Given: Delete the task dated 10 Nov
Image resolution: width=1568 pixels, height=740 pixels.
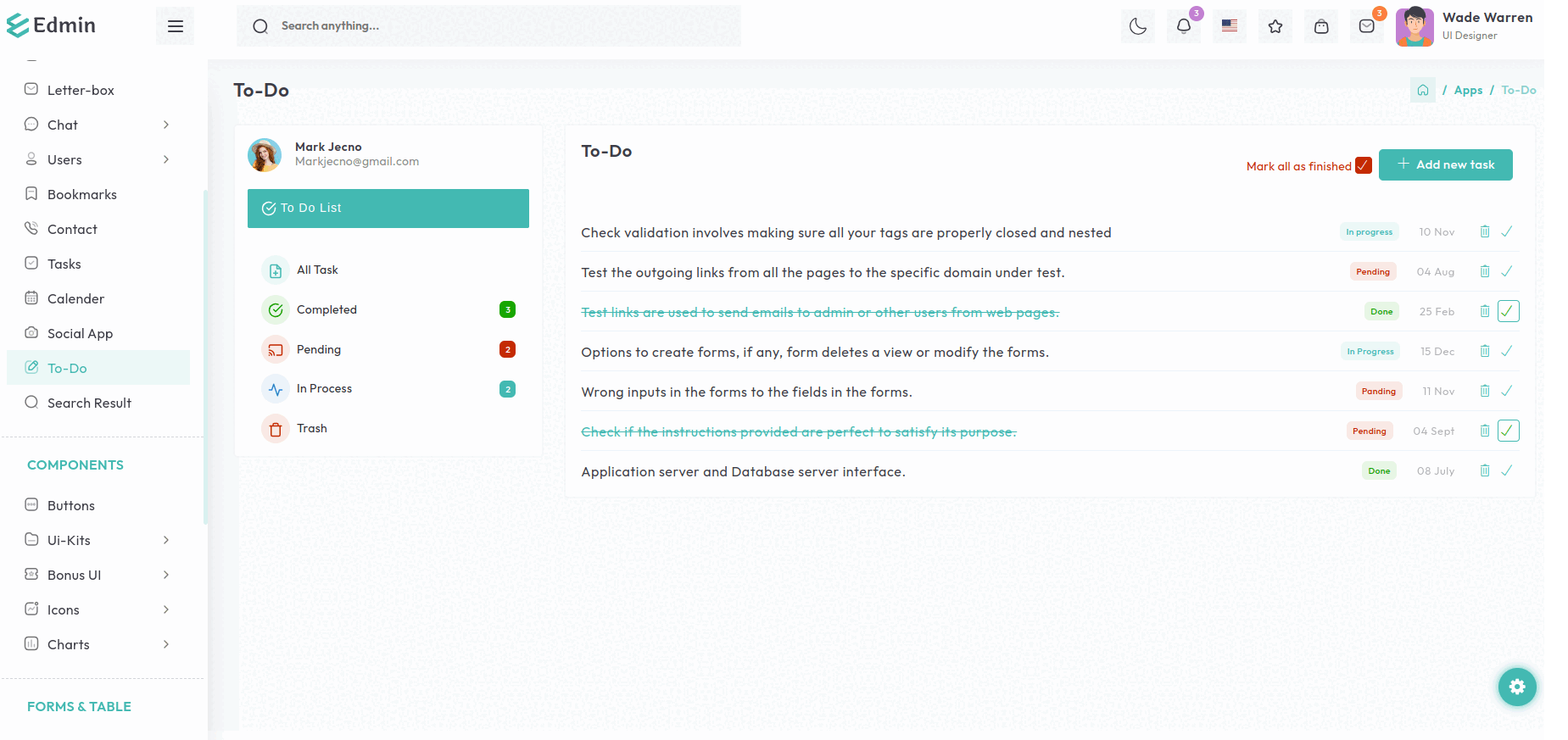Looking at the screenshot, I should pyautogui.click(x=1484, y=231).
